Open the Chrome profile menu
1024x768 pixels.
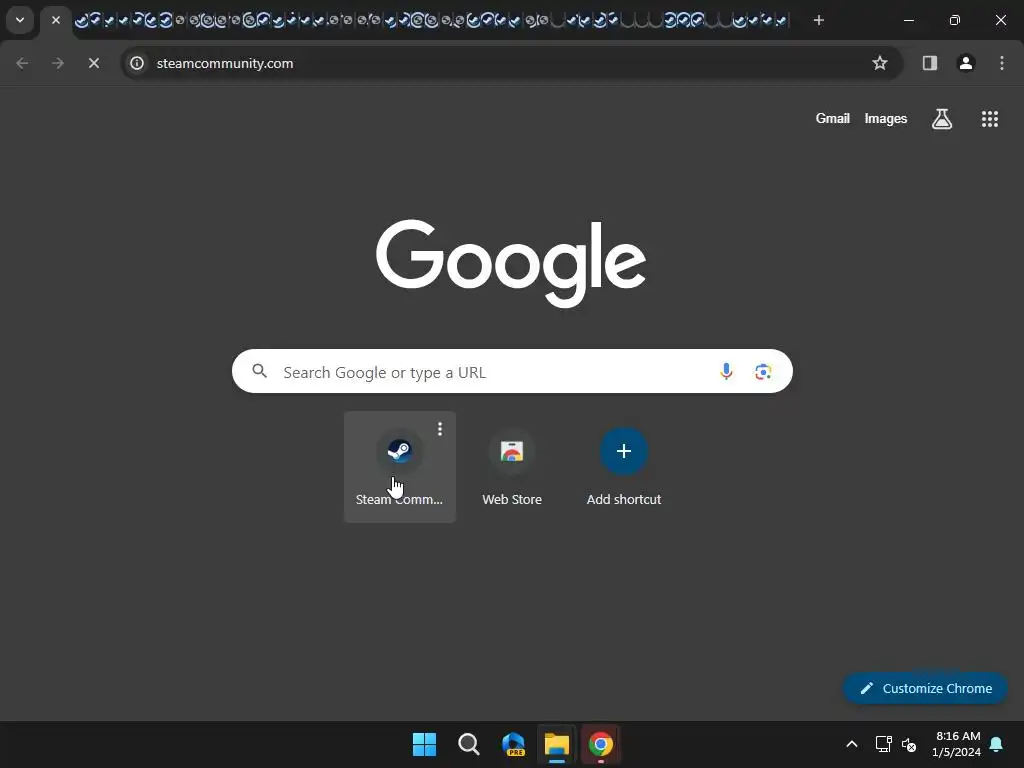(x=966, y=63)
